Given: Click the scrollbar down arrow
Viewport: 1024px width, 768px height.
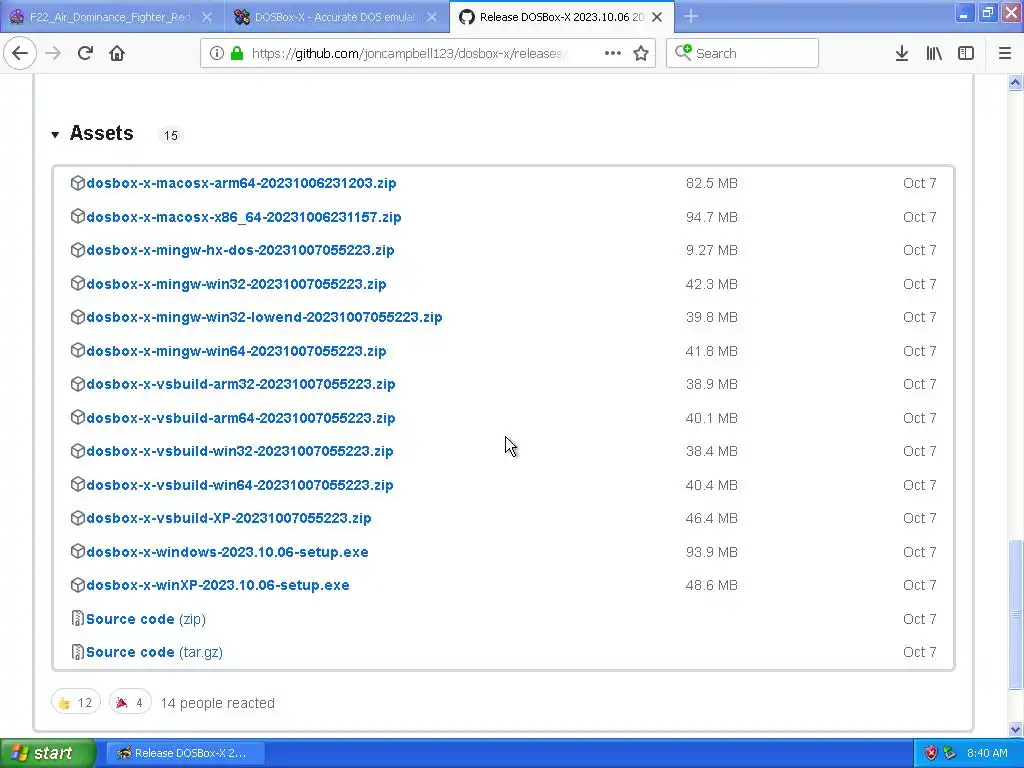Looking at the screenshot, I should click(x=1015, y=729).
